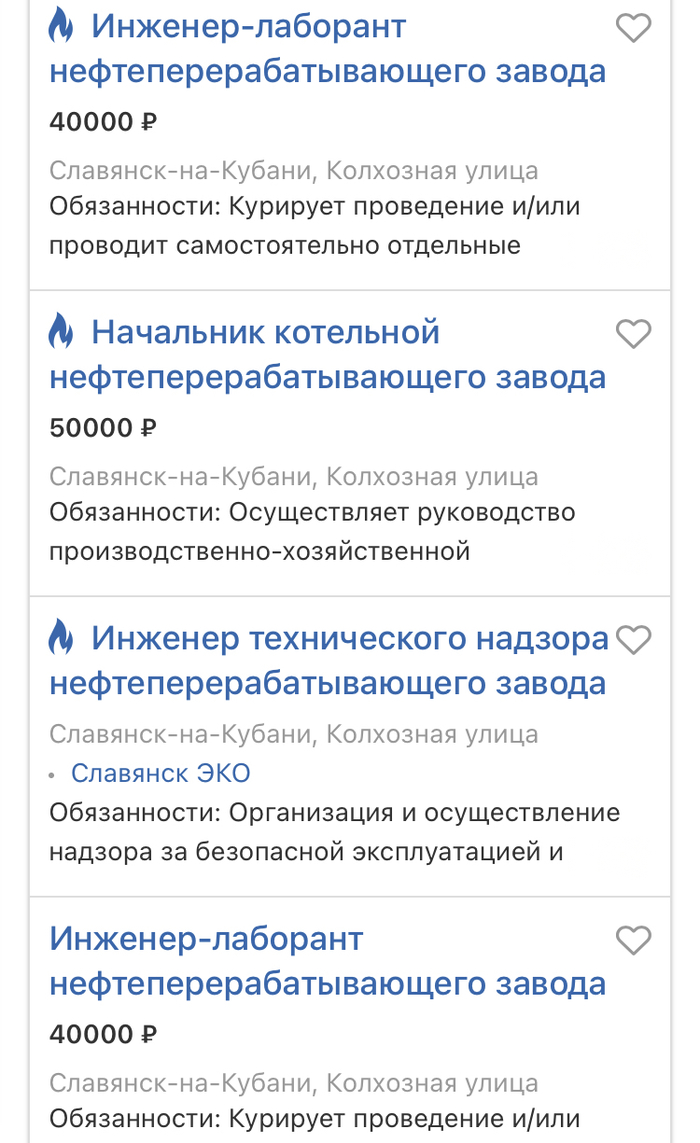Image resolution: width=700 pixels, height=1143 pixels.
Task: Open the Инженер-лаборант title without flame icon
Action: [327, 962]
